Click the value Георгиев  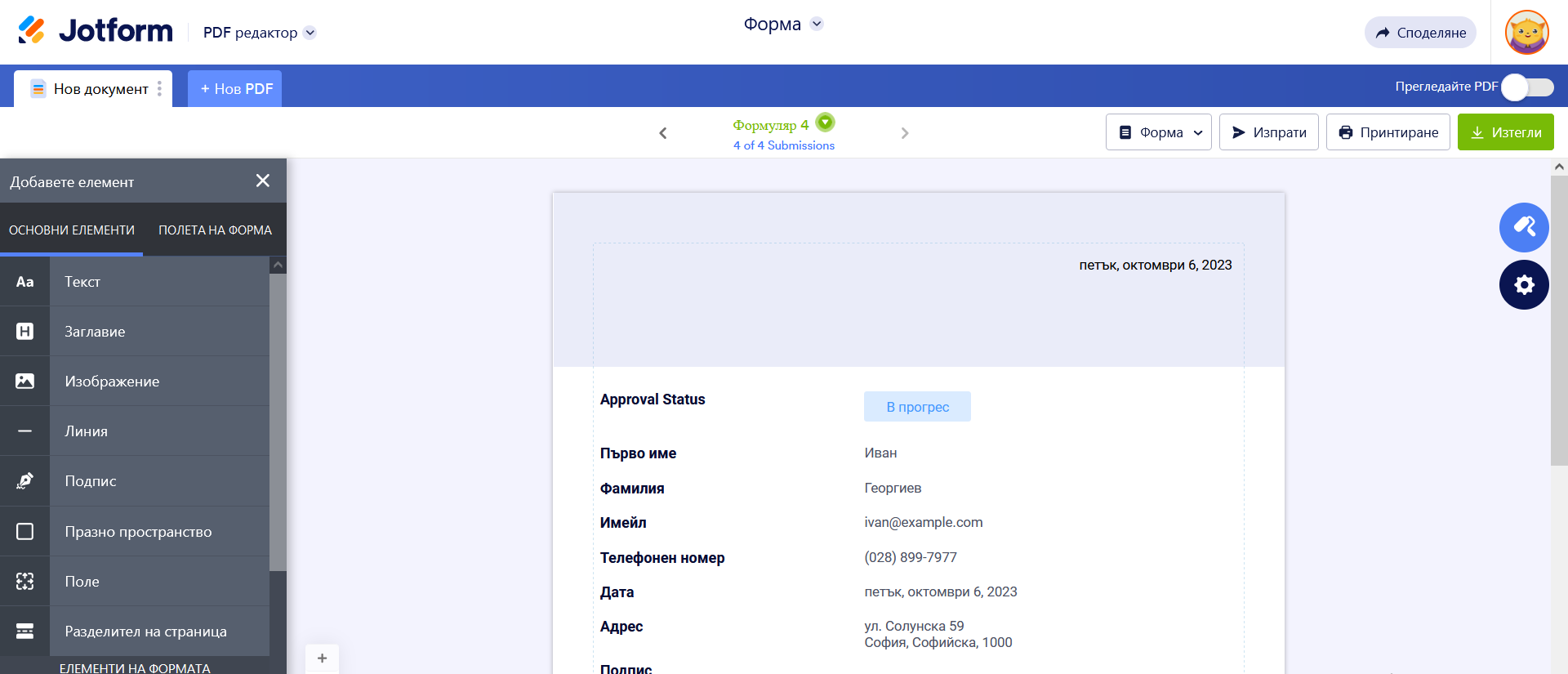coord(893,488)
